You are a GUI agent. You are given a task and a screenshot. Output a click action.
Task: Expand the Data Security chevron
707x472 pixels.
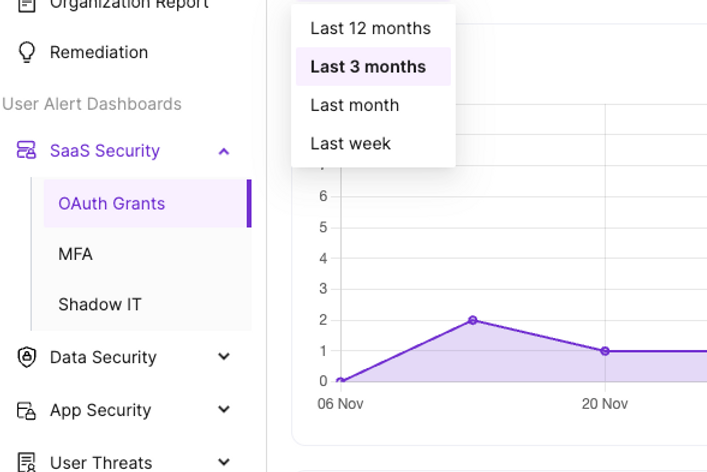224,357
